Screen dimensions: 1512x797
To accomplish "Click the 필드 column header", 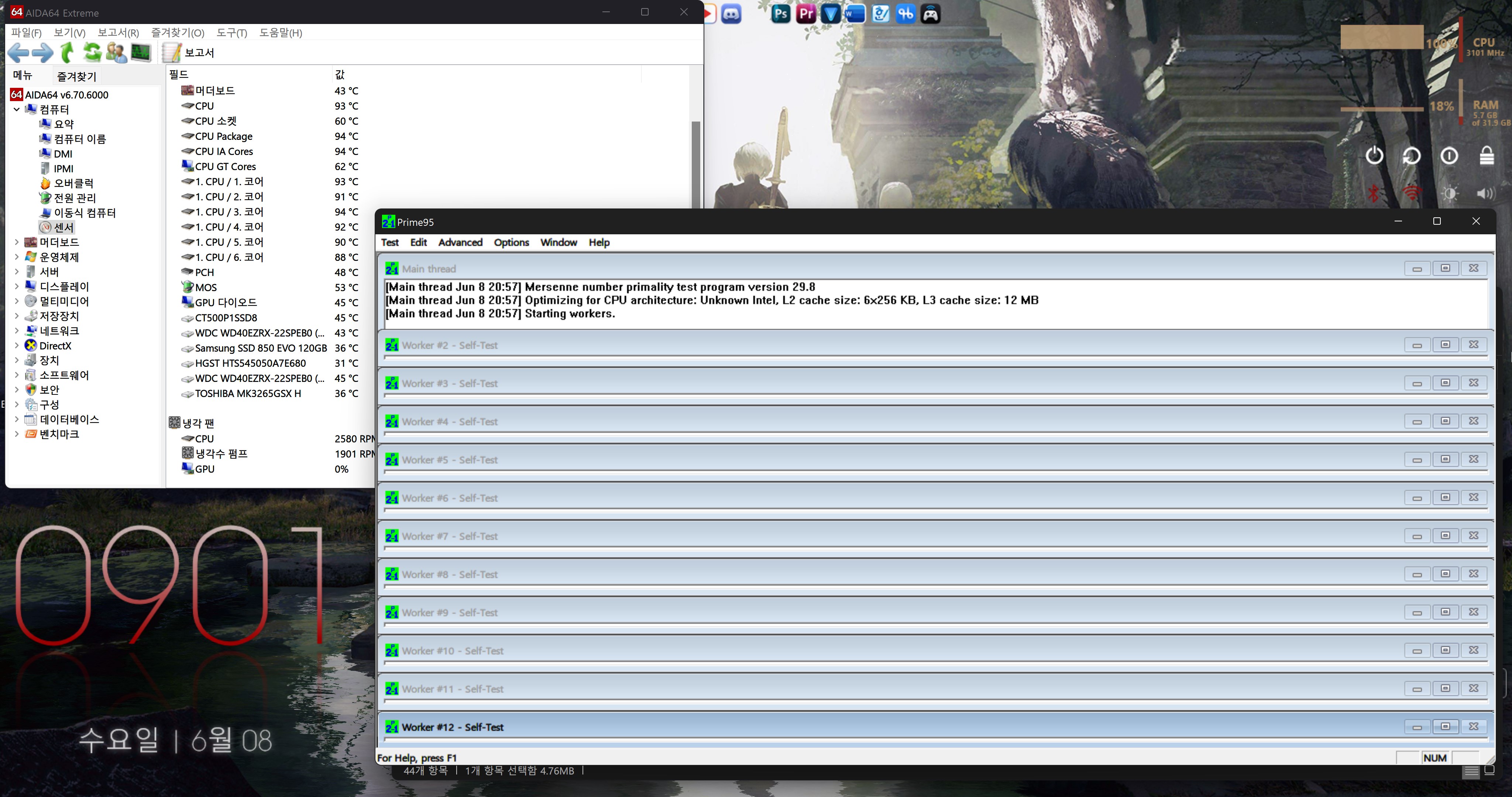I will (x=249, y=74).
